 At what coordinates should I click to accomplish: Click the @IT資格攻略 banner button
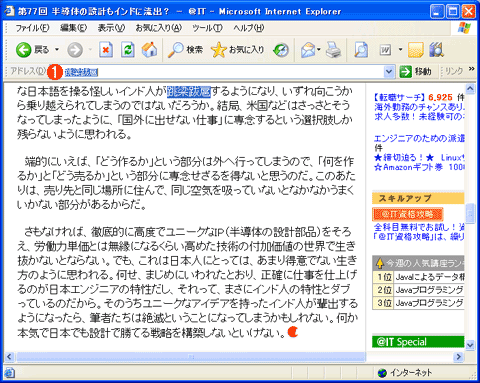tap(408, 214)
